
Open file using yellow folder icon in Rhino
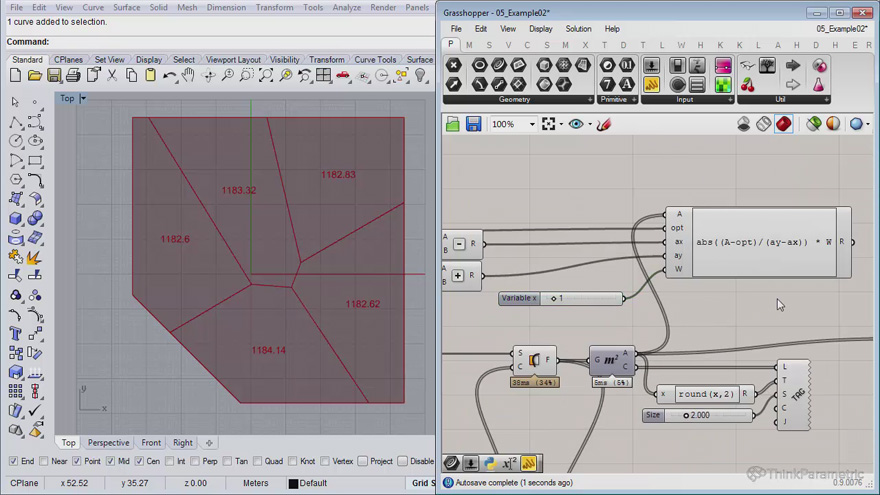(x=35, y=75)
